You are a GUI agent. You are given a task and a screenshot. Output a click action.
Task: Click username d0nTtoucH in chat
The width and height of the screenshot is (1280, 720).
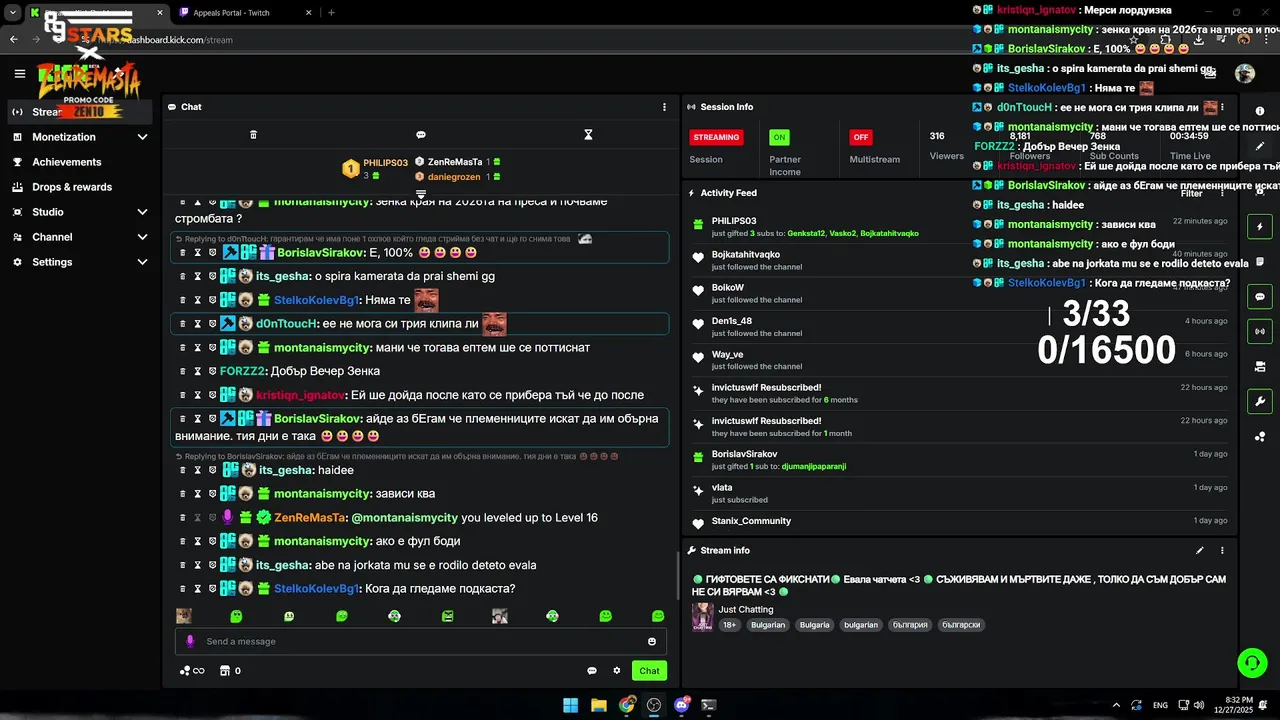(x=287, y=324)
